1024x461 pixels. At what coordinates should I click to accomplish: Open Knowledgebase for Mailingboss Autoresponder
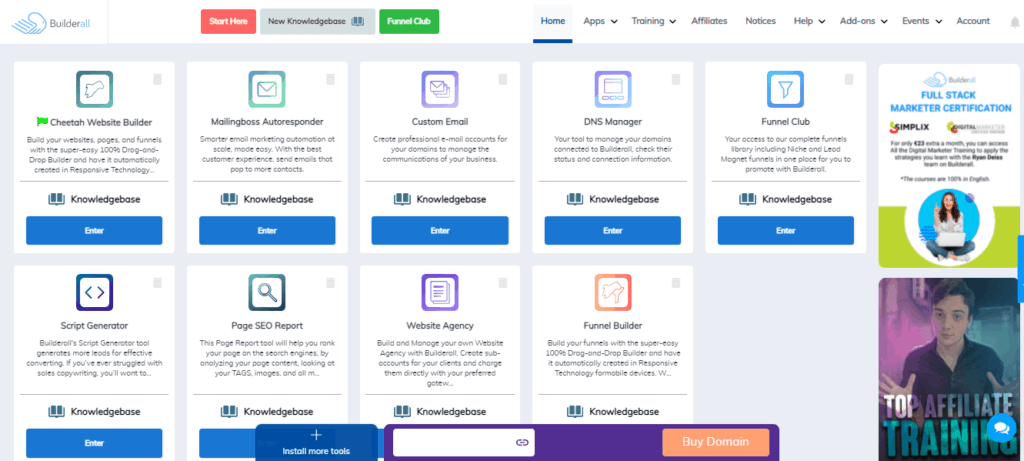click(267, 199)
